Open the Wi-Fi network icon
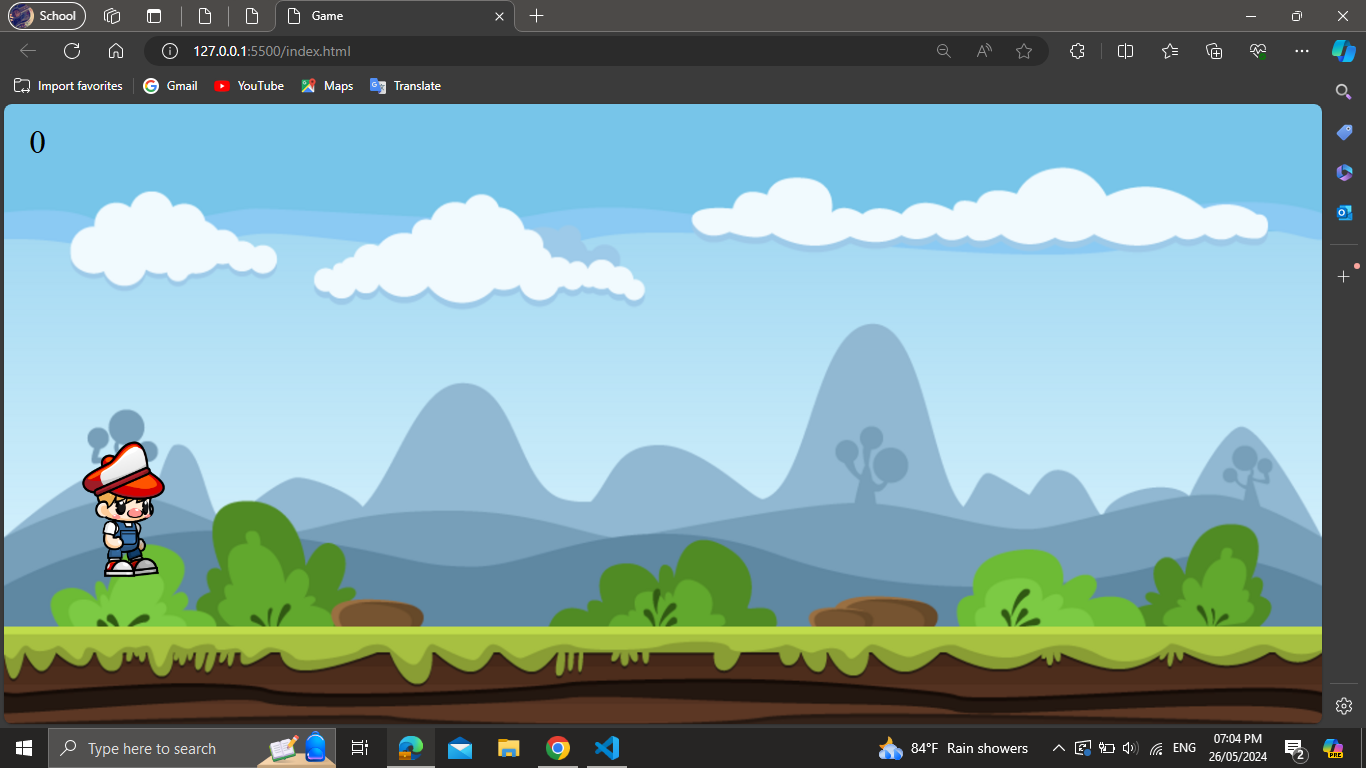 point(1156,748)
